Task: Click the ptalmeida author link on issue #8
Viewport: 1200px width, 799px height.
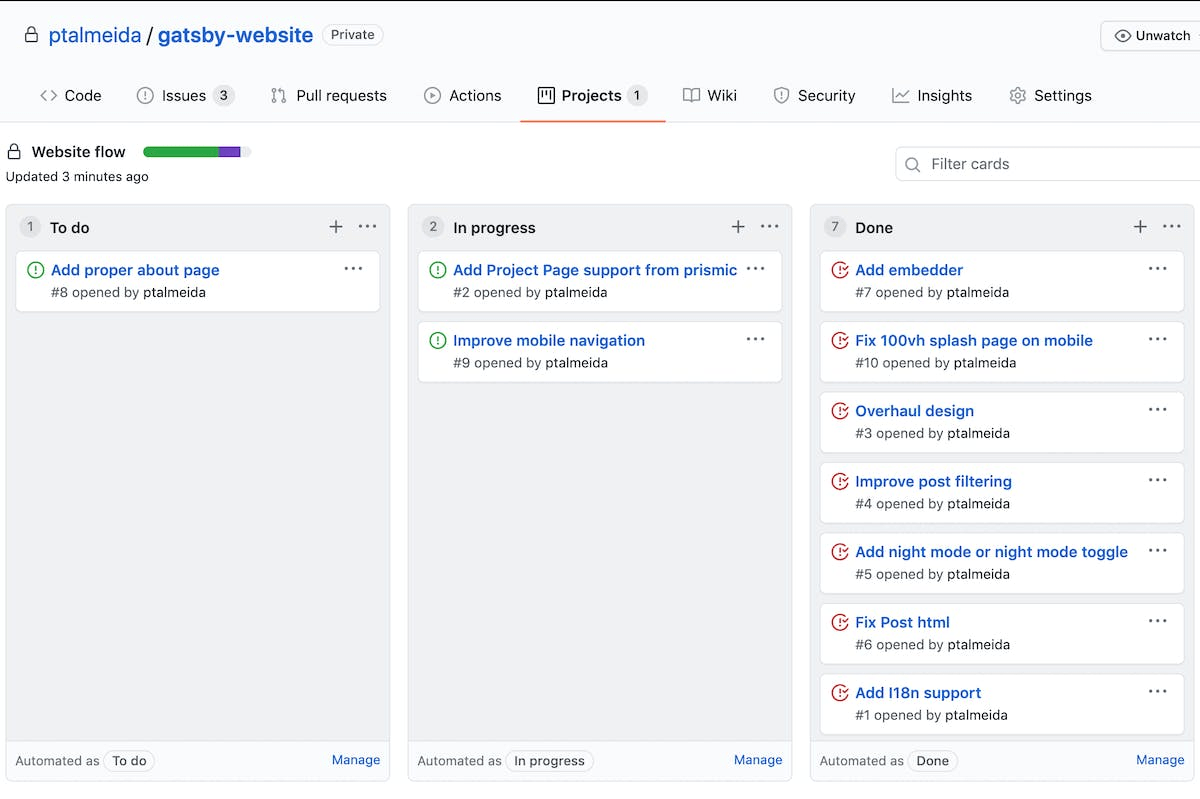Action: point(174,293)
